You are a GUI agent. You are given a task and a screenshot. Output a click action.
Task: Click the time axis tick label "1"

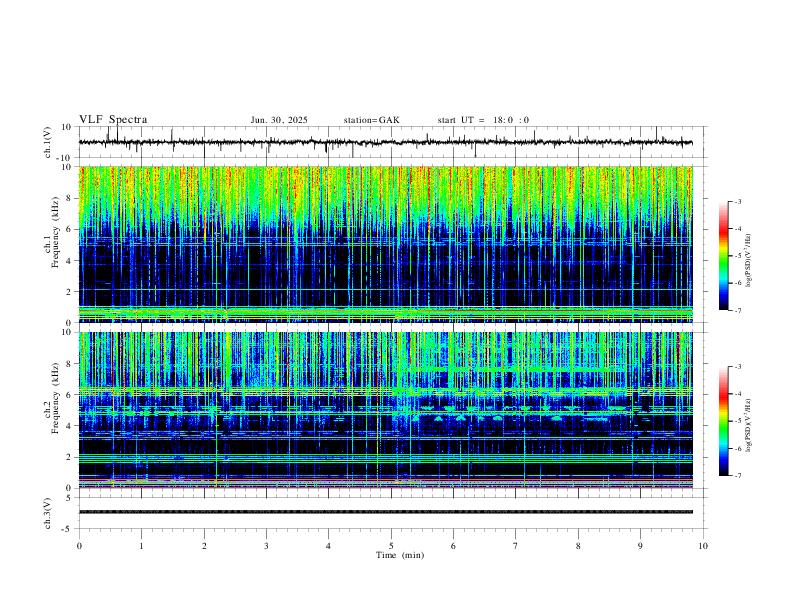coord(141,546)
